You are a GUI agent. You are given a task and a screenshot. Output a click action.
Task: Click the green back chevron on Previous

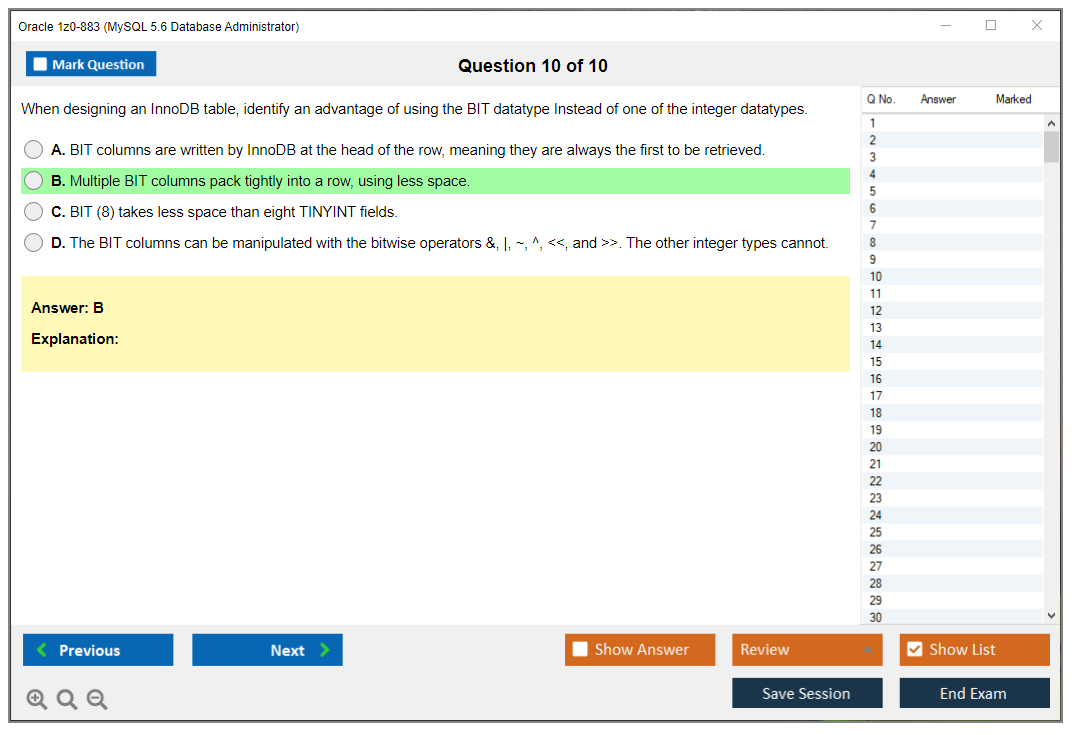click(39, 650)
